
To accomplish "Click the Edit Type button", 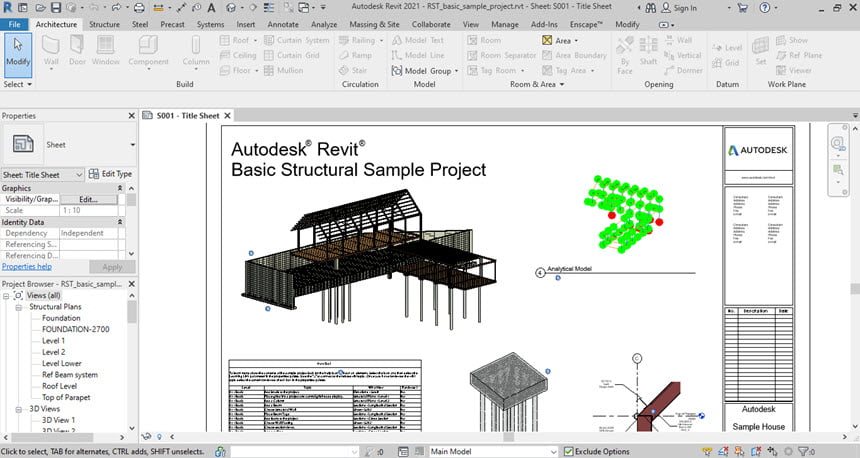I will tap(110, 174).
